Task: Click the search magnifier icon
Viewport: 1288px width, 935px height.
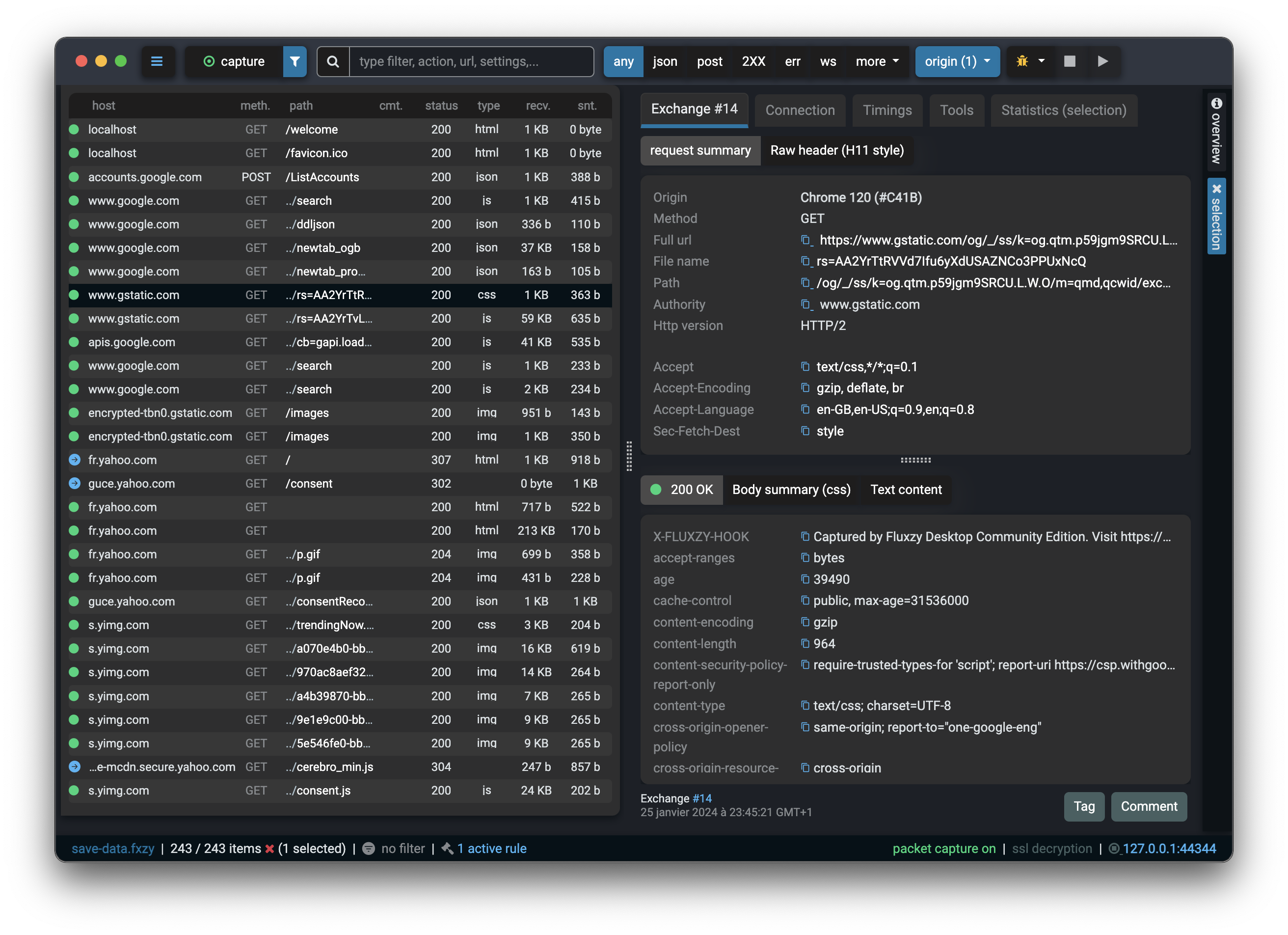Action: click(333, 61)
